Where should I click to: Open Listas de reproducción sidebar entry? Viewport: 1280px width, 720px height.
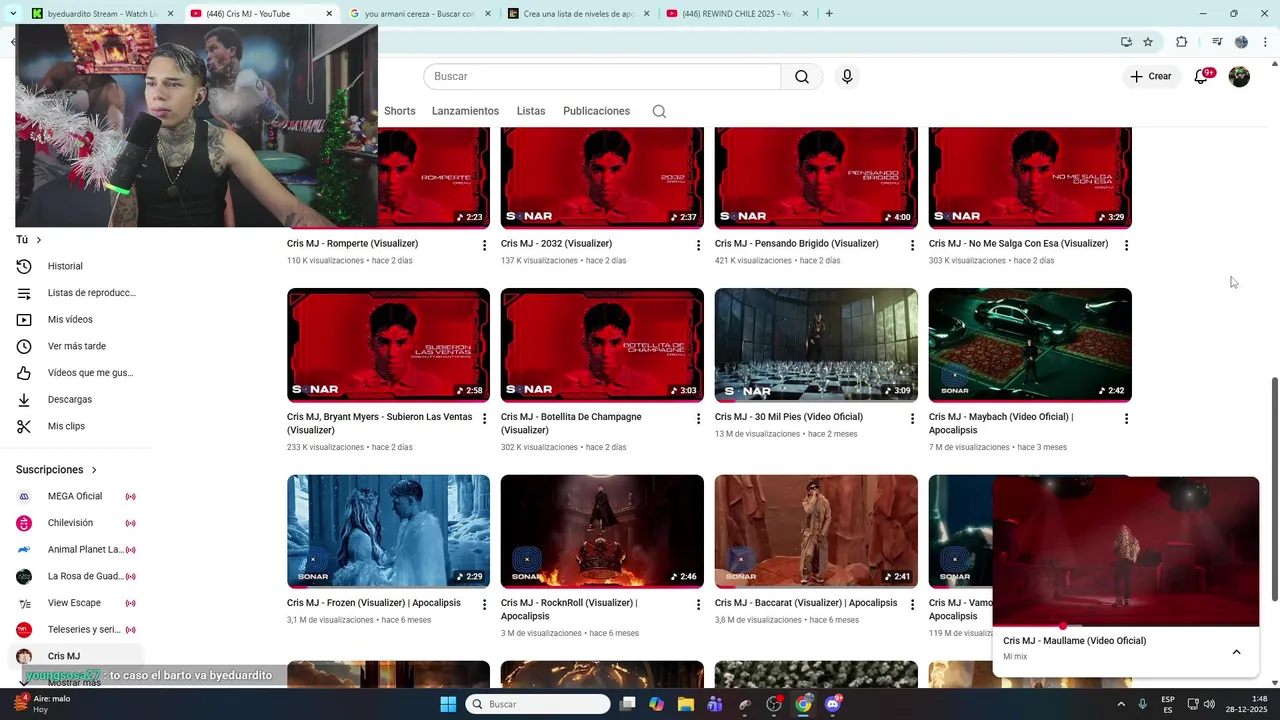tap(78, 293)
